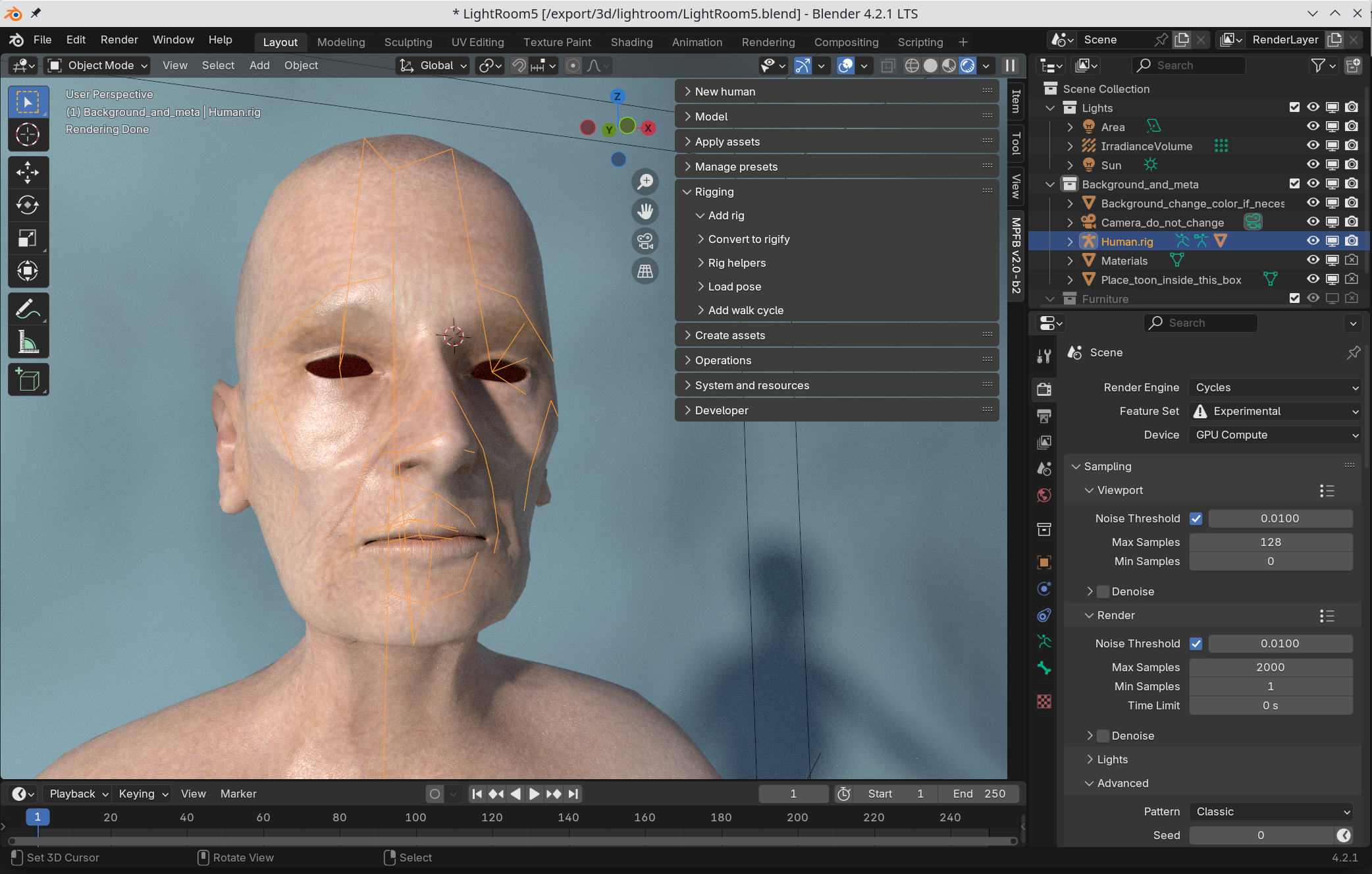Viewport: 1372px width, 874px height.
Task: Toggle camera view icon in viewport
Action: pyautogui.click(x=645, y=241)
